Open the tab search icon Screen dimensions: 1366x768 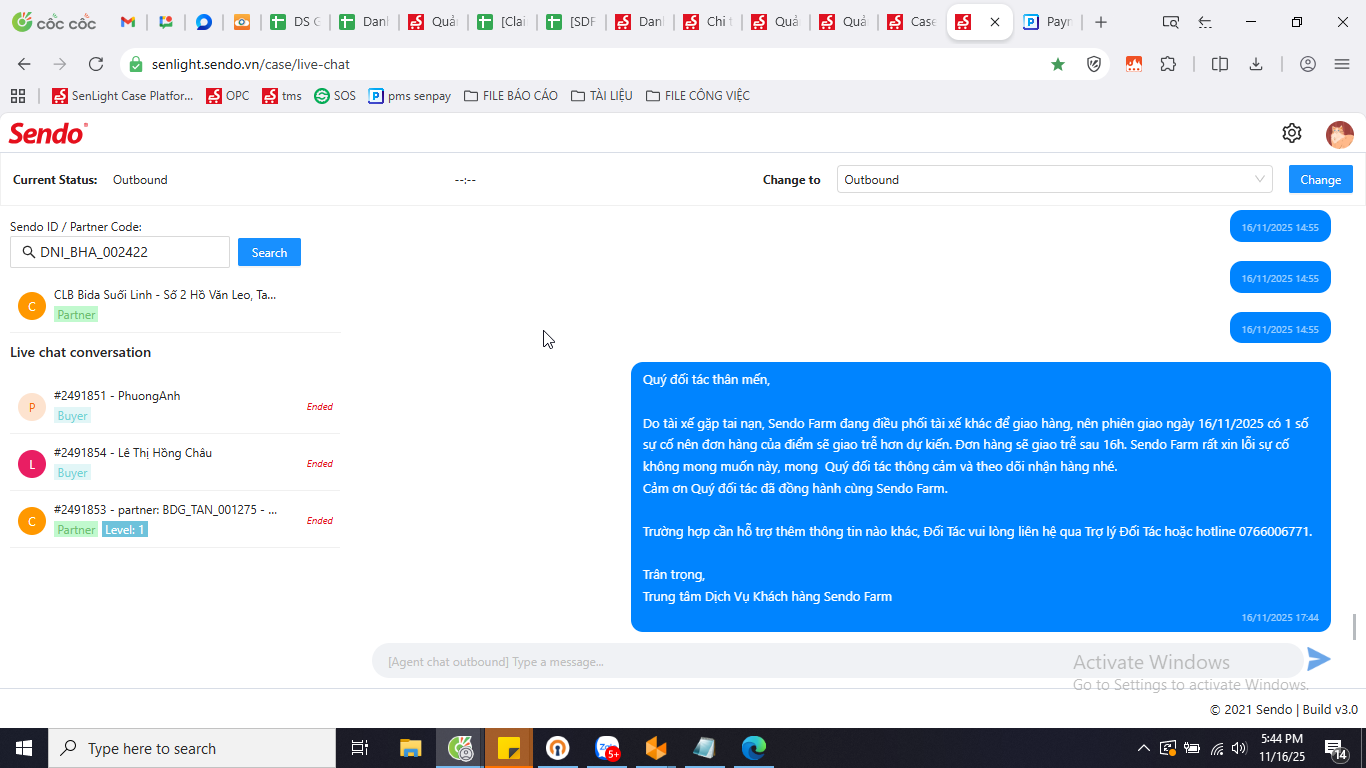point(1170,22)
